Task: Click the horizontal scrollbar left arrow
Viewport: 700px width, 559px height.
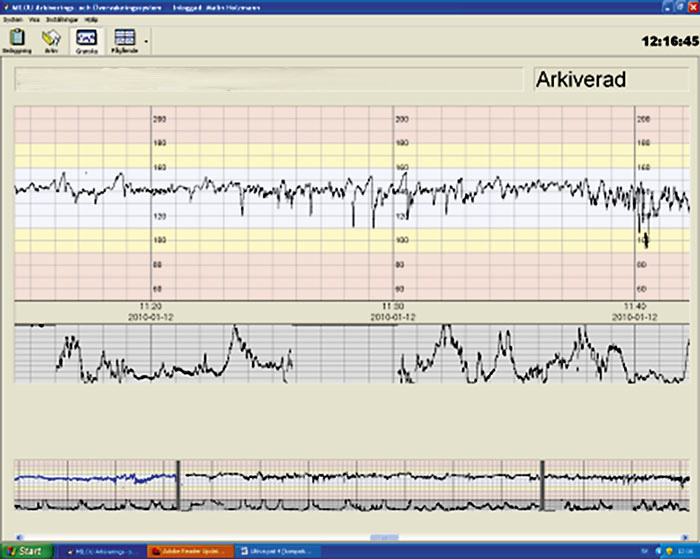Action: 19,538
